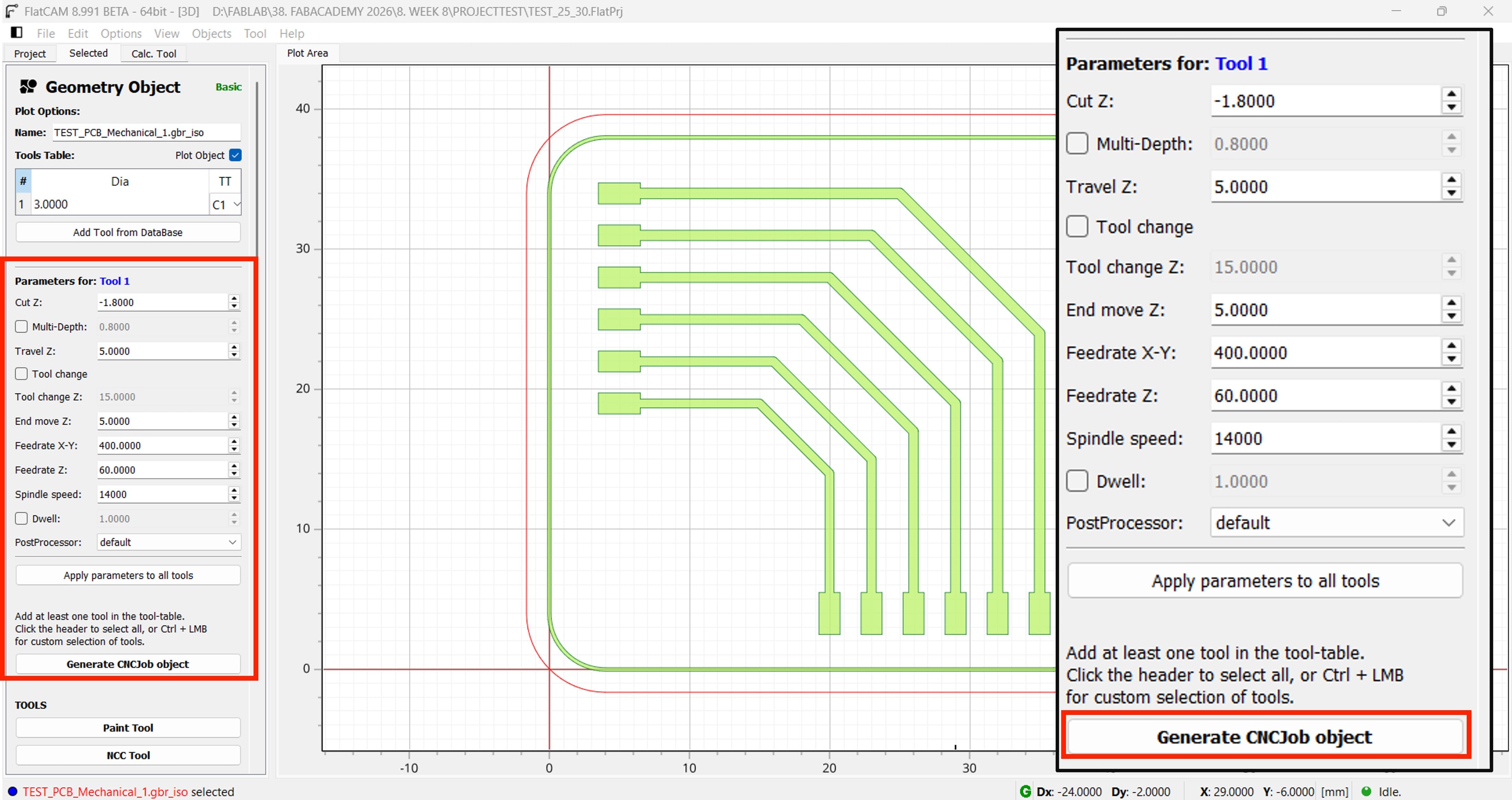1512x800 pixels.
Task: Click the green G snap icon in status bar
Action: pyautogui.click(x=1025, y=791)
